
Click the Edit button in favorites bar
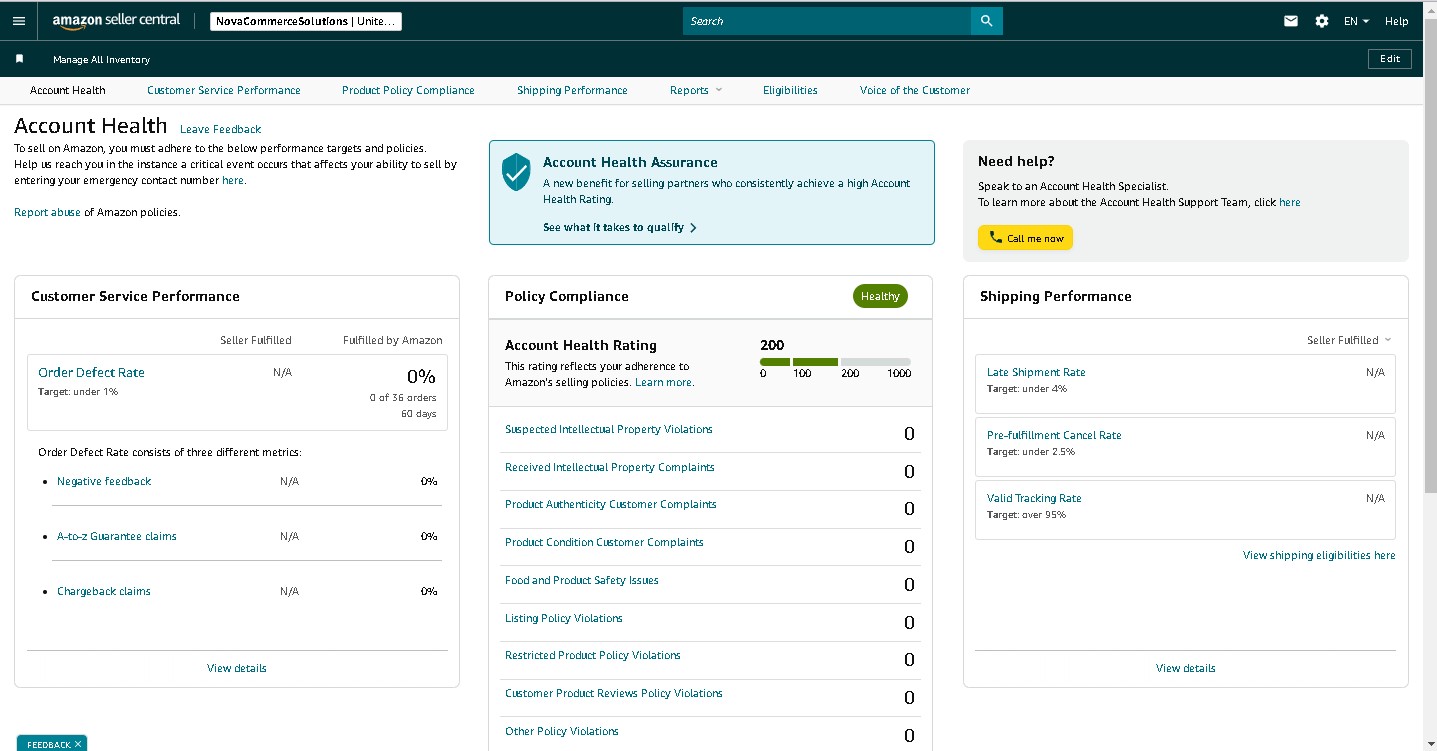(1390, 59)
